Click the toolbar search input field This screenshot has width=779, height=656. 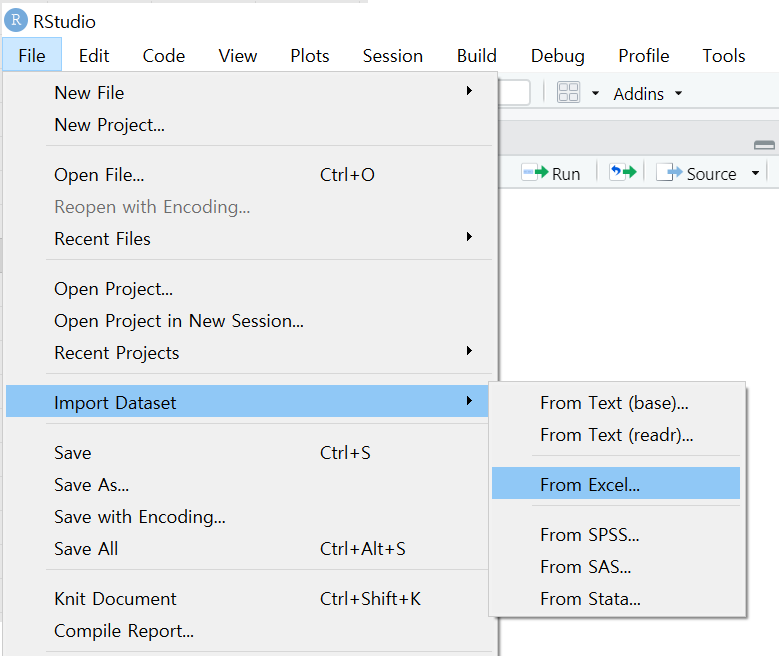pyautogui.click(x=514, y=93)
